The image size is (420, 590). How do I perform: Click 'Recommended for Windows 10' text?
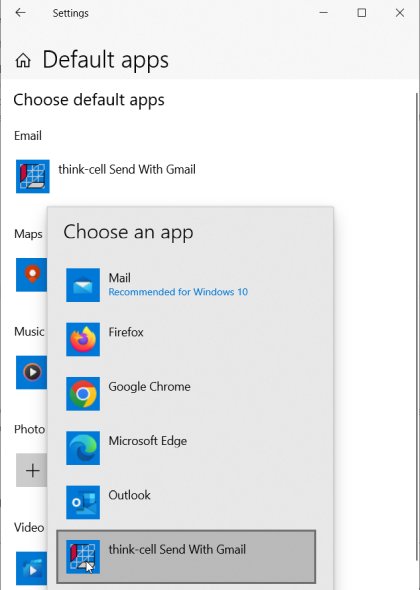point(178,292)
